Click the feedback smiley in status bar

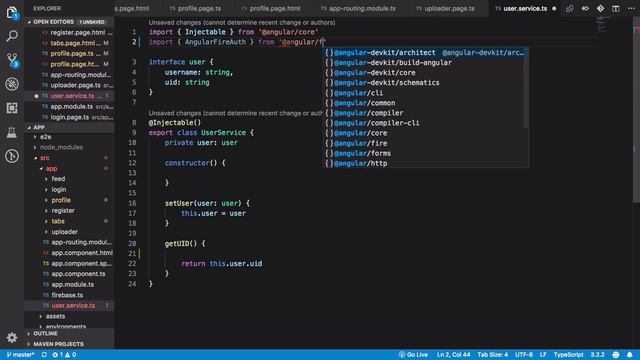(616, 355)
